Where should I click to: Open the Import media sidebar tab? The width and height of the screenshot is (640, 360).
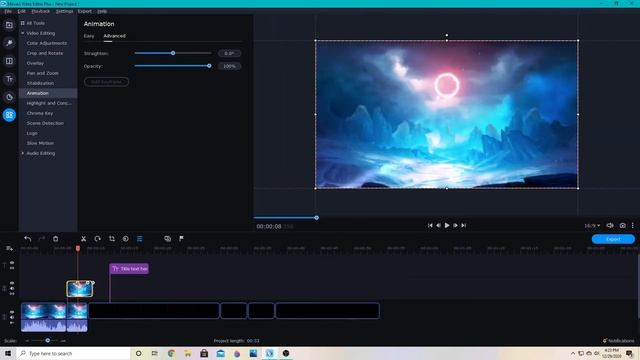(x=9, y=25)
